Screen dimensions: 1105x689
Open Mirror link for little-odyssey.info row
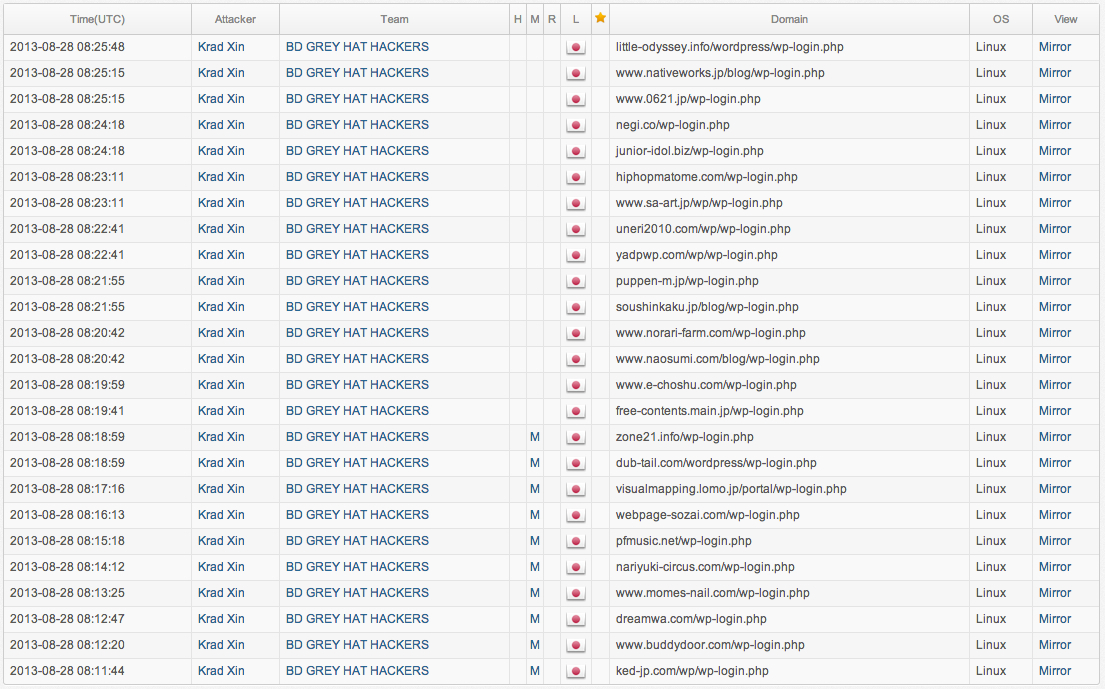[x=1054, y=46]
